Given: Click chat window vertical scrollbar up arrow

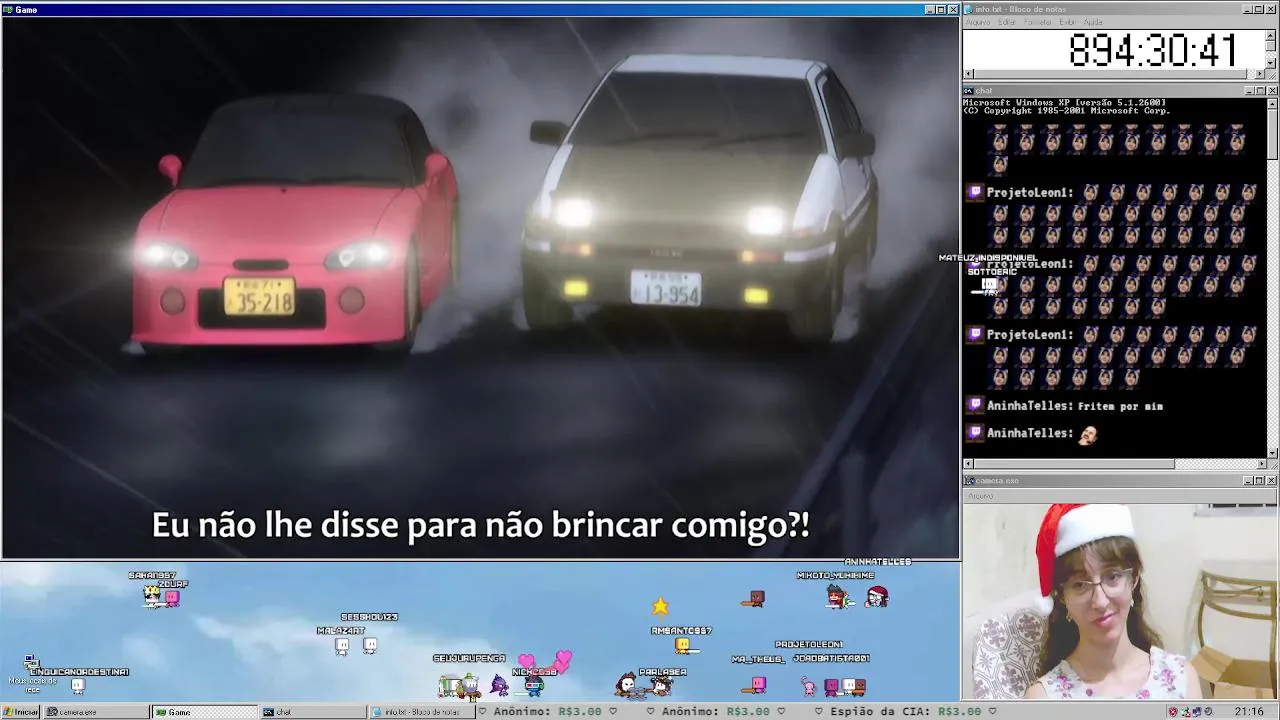Looking at the screenshot, I should 1272,103.
